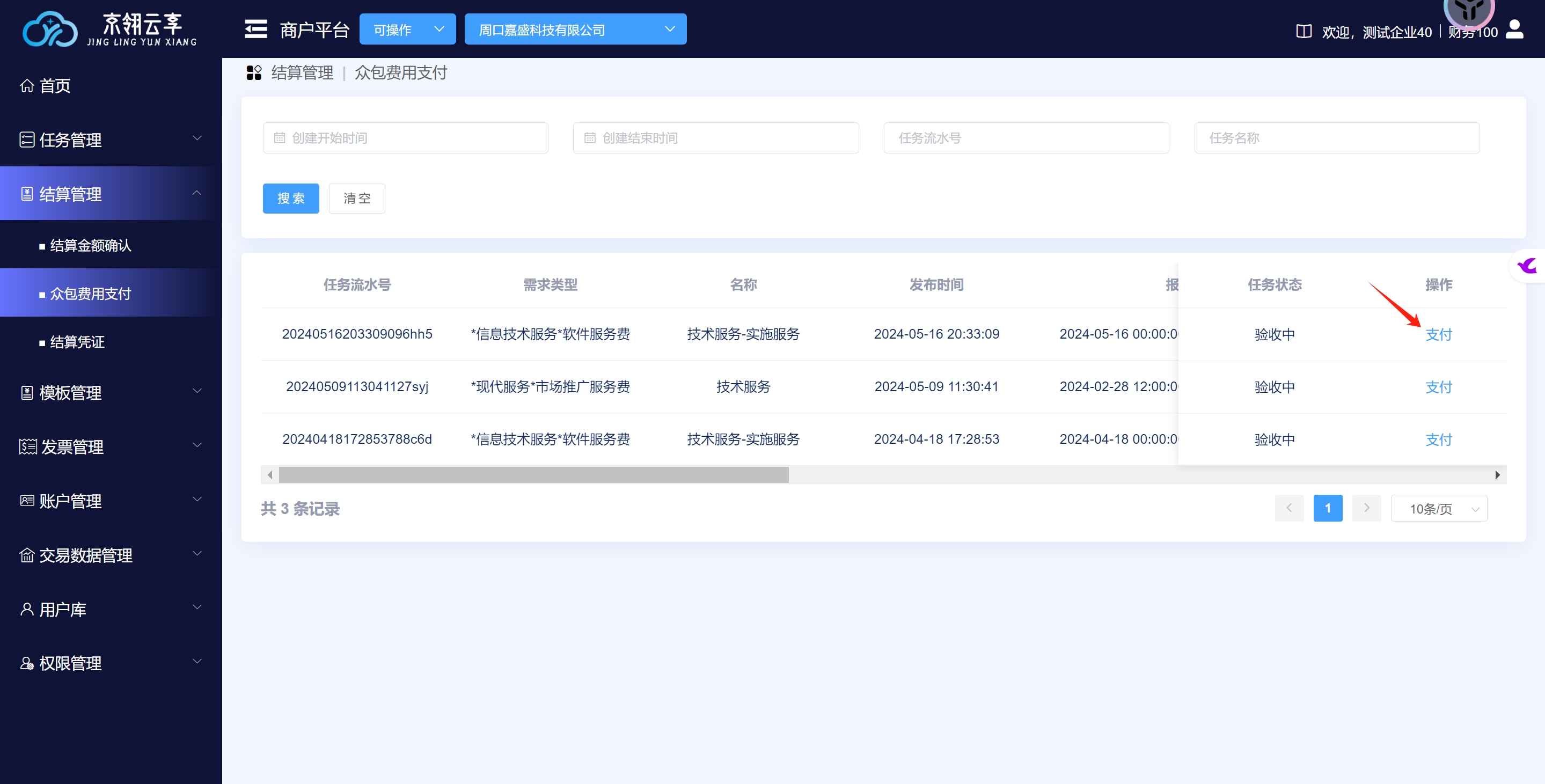1545x784 pixels.
Task: Toggle the sidebar collapse hamburger icon
Action: coord(256,29)
